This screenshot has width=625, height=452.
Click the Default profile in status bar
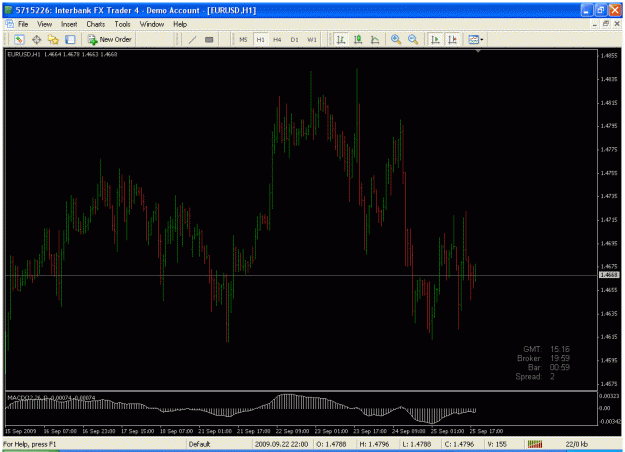point(199,444)
